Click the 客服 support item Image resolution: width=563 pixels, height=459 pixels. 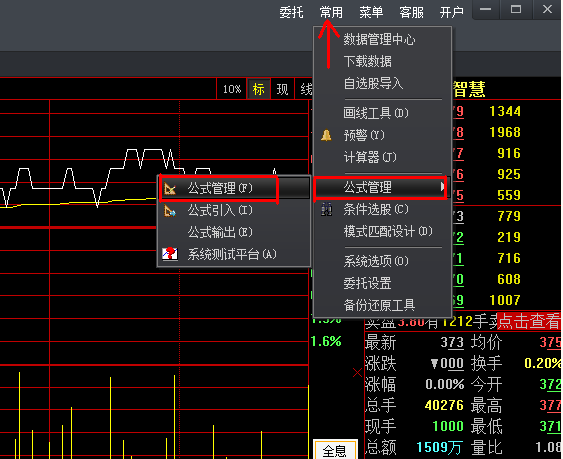tap(411, 12)
